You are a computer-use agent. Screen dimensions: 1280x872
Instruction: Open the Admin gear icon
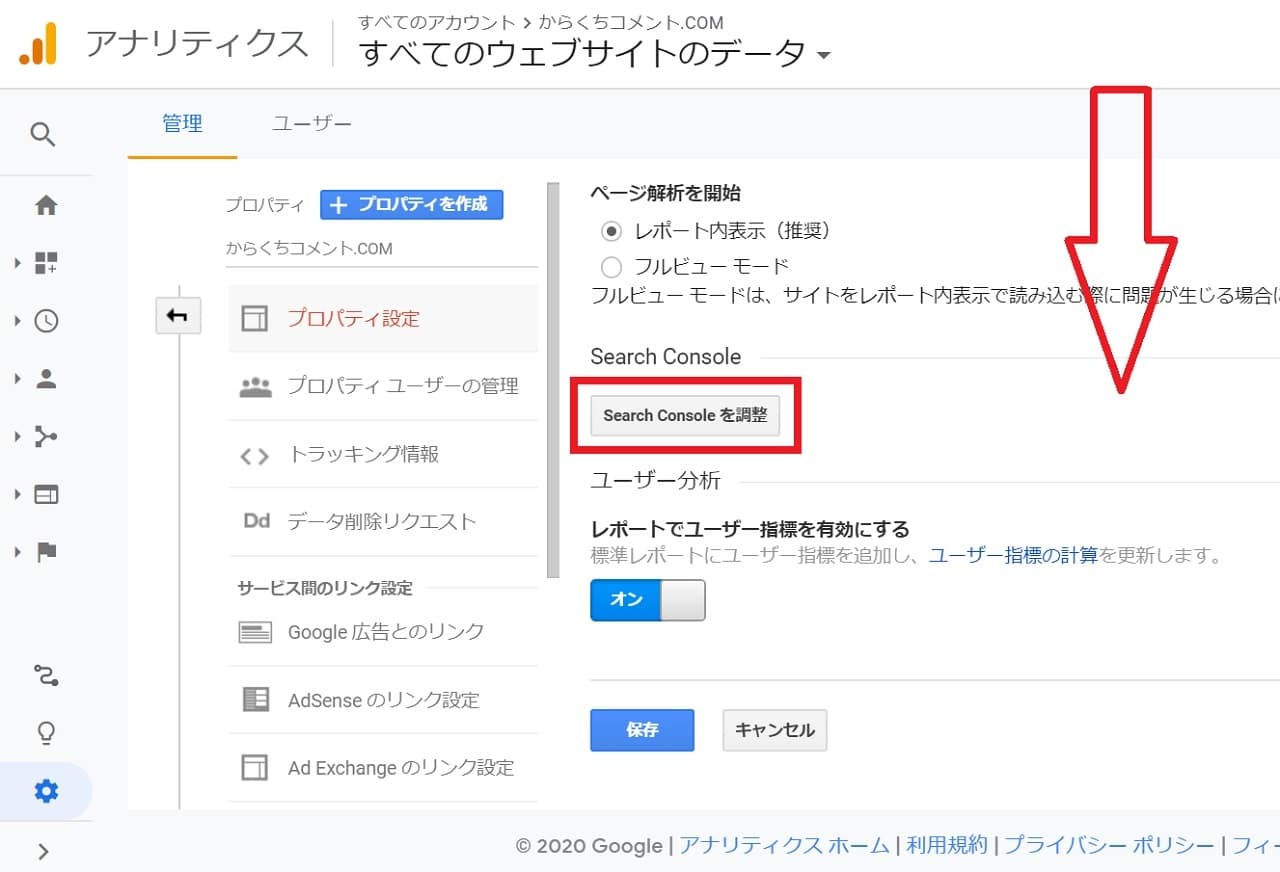[46, 792]
